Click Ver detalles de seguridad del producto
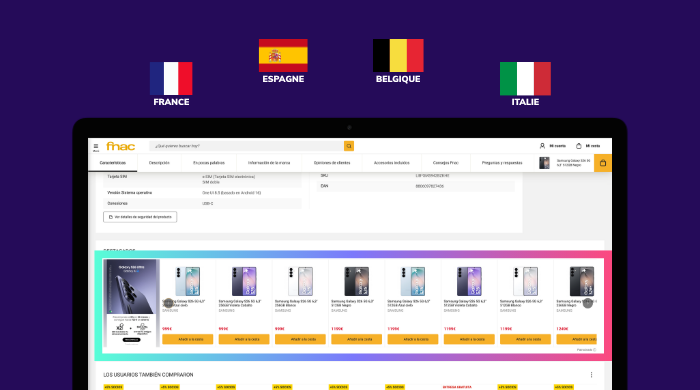Screen dimensions: 700x390 pyautogui.click(x=140, y=217)
